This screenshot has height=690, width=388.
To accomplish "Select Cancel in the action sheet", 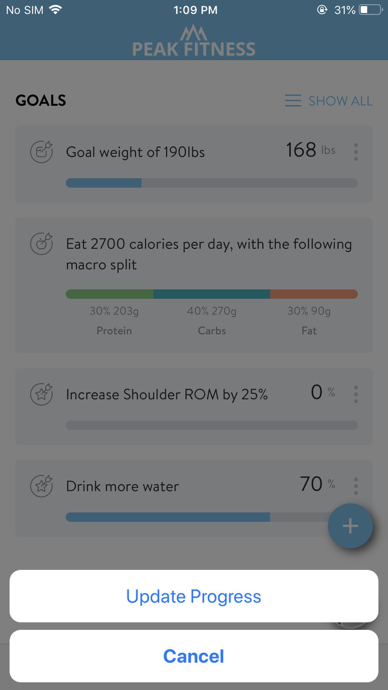I will point(194,656).
